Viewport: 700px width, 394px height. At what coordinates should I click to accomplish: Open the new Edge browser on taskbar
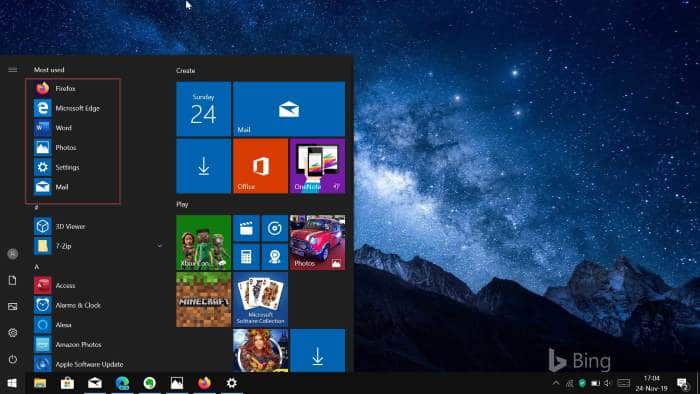(122, 383)
